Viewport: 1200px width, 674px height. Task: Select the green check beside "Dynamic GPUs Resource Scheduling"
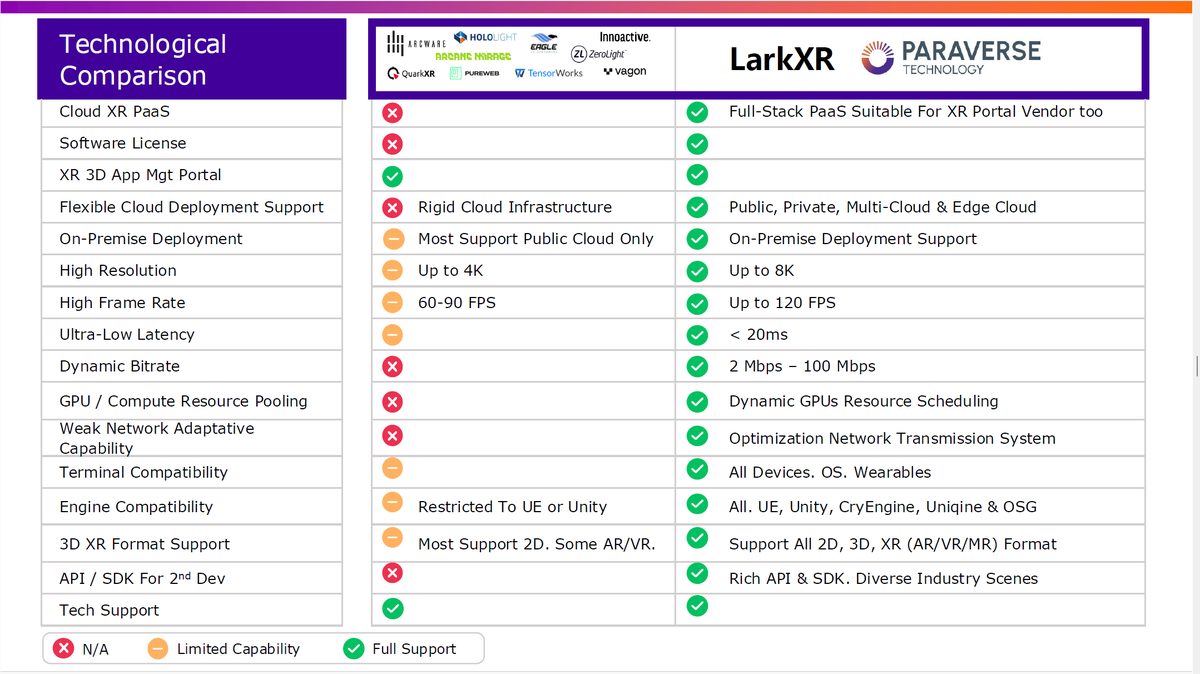pyautogui.click(x=697, y=402)
